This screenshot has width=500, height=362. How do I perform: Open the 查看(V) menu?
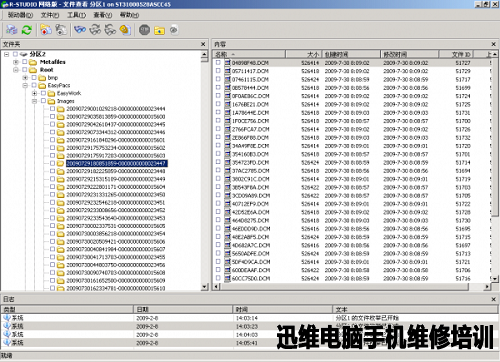(103, 15)
